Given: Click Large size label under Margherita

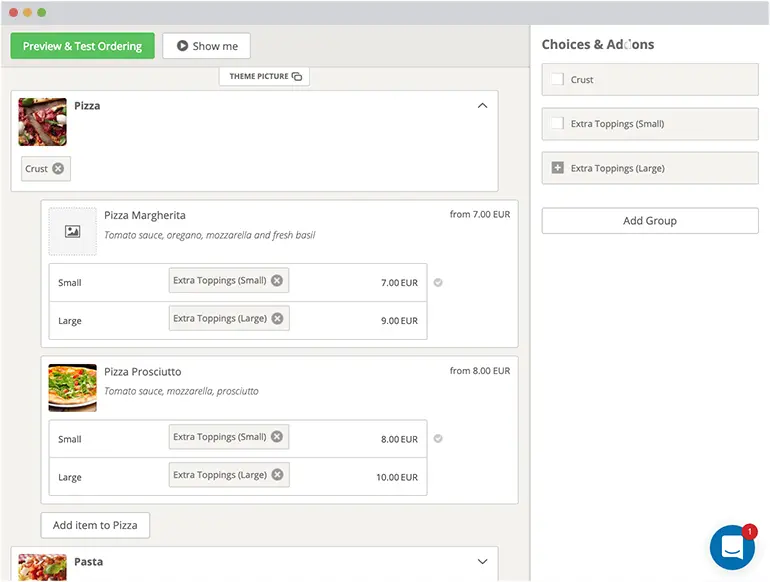Looking at the screenshot, I should pyautogui.click(x=70, y=321).
